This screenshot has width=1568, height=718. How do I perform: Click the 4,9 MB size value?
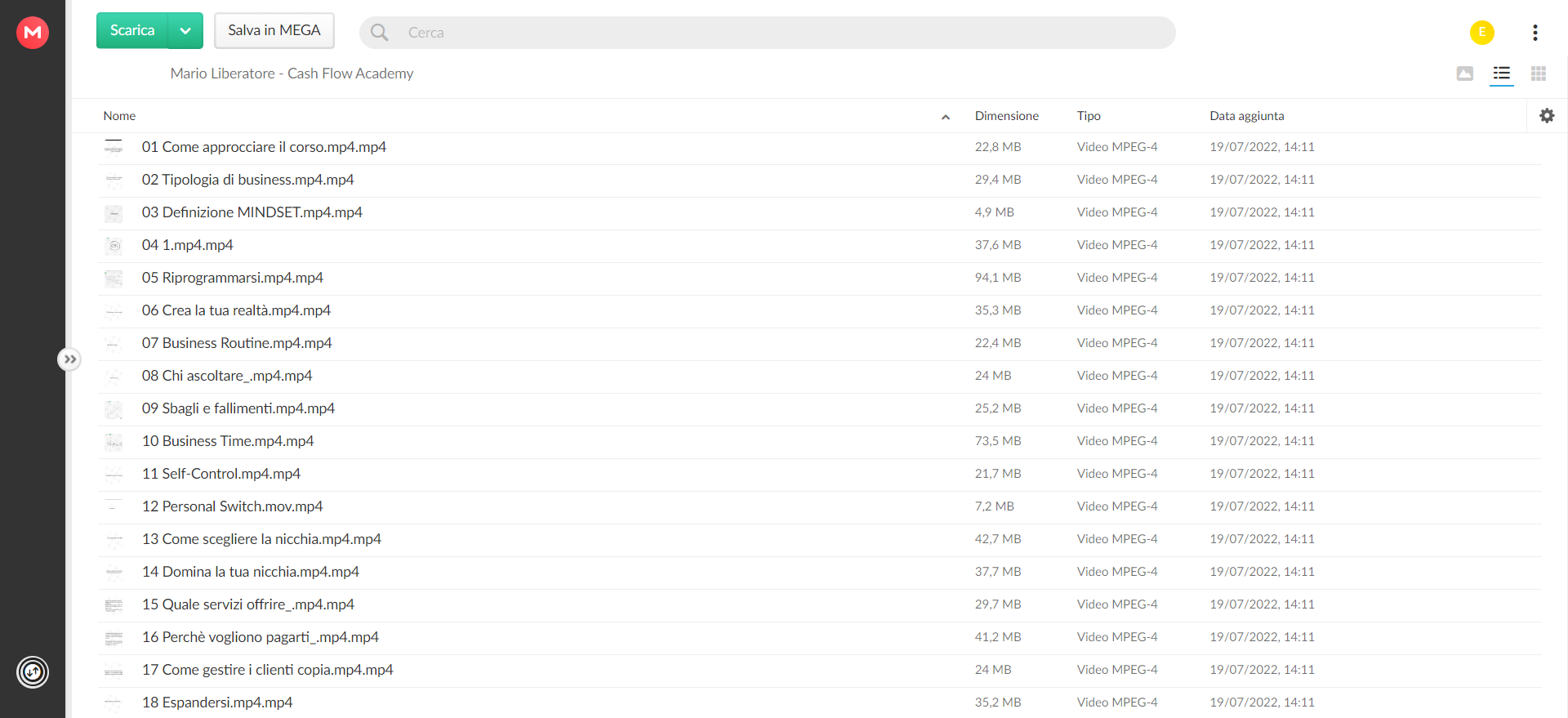[x=994, y=212]
